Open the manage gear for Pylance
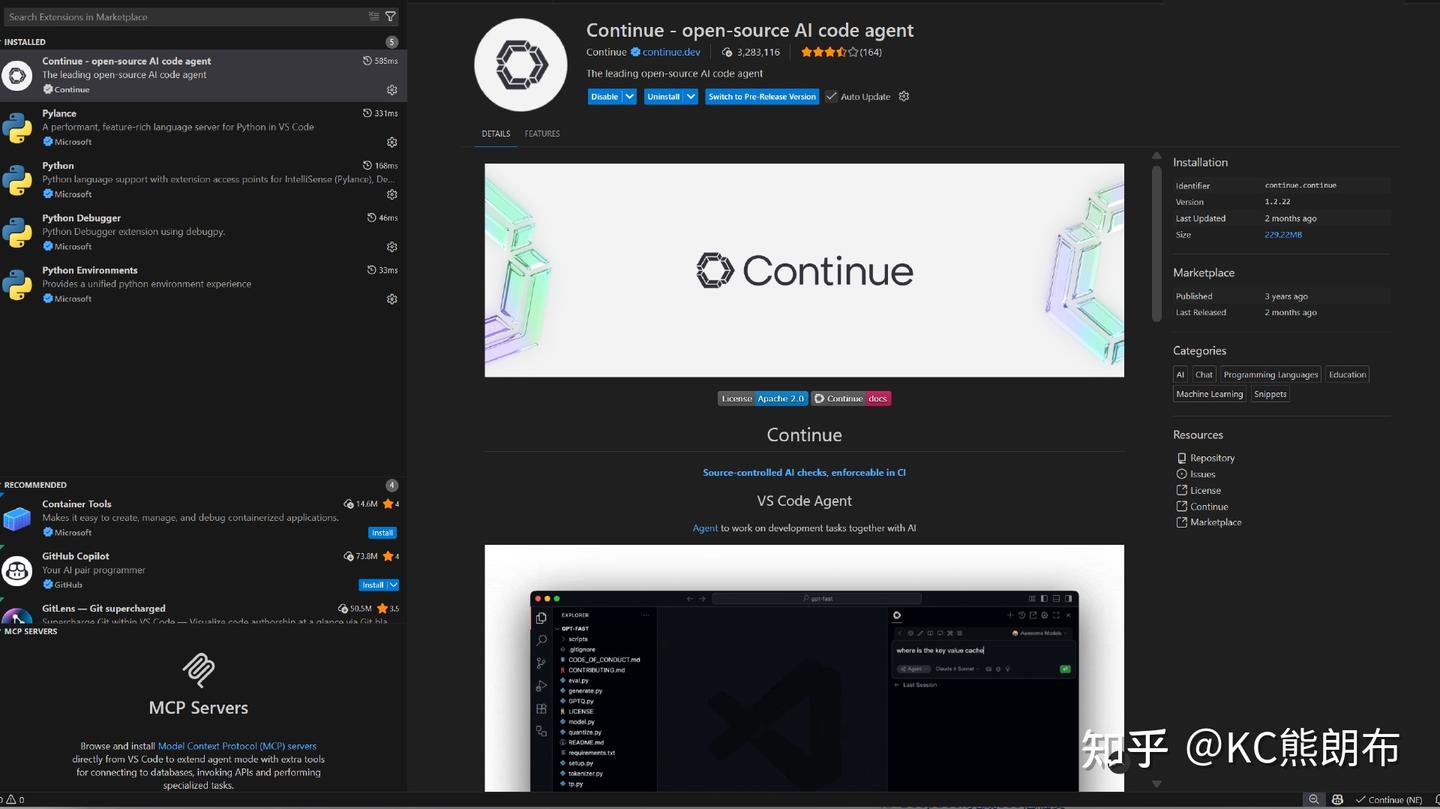Viewport: 1440px width, 809px height. [x=392, y=142]
